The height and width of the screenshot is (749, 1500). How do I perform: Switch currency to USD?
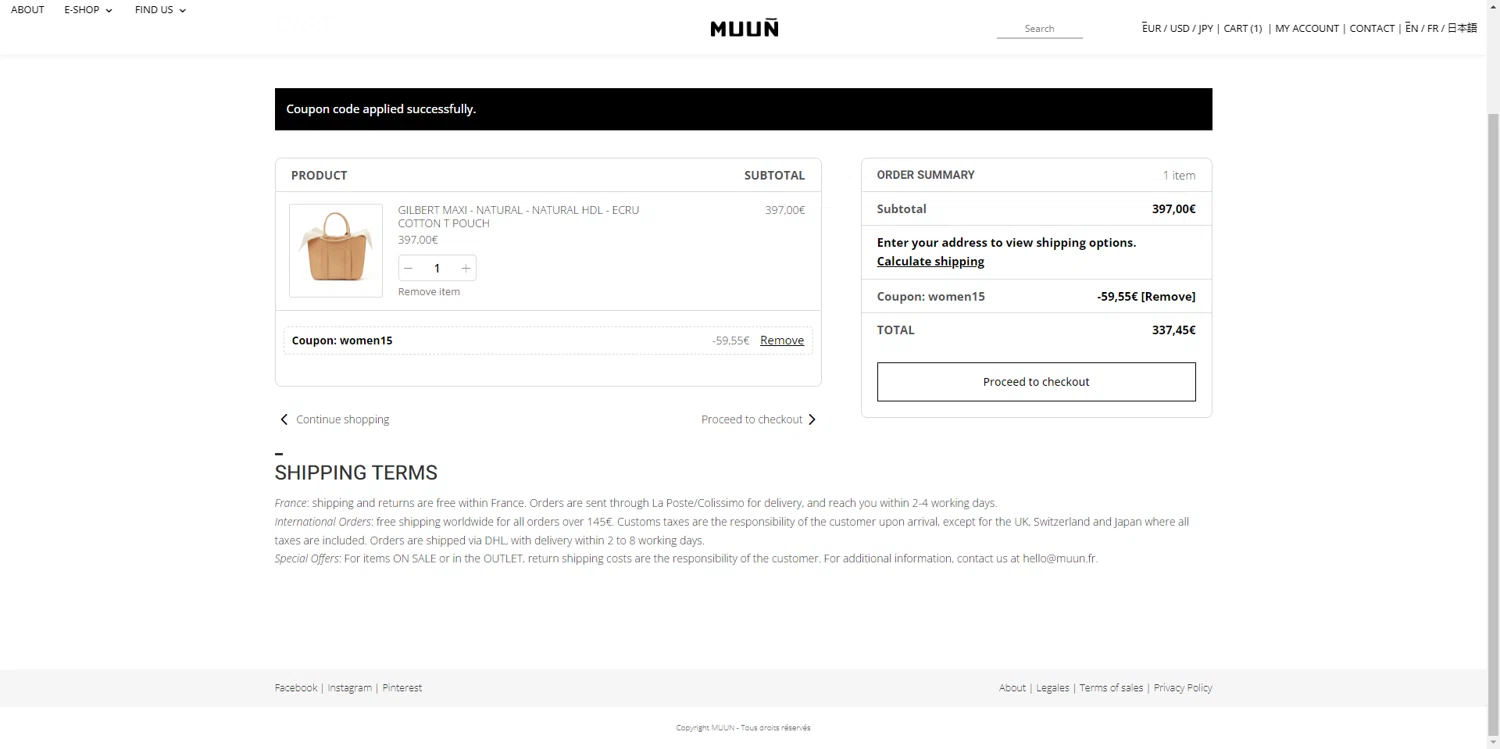1180,28
